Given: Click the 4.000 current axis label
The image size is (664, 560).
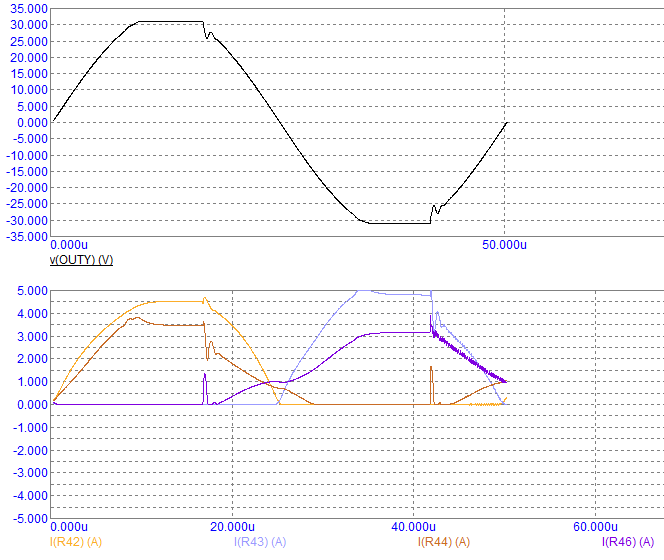Looking at the screenshot, I should [32, 313].
